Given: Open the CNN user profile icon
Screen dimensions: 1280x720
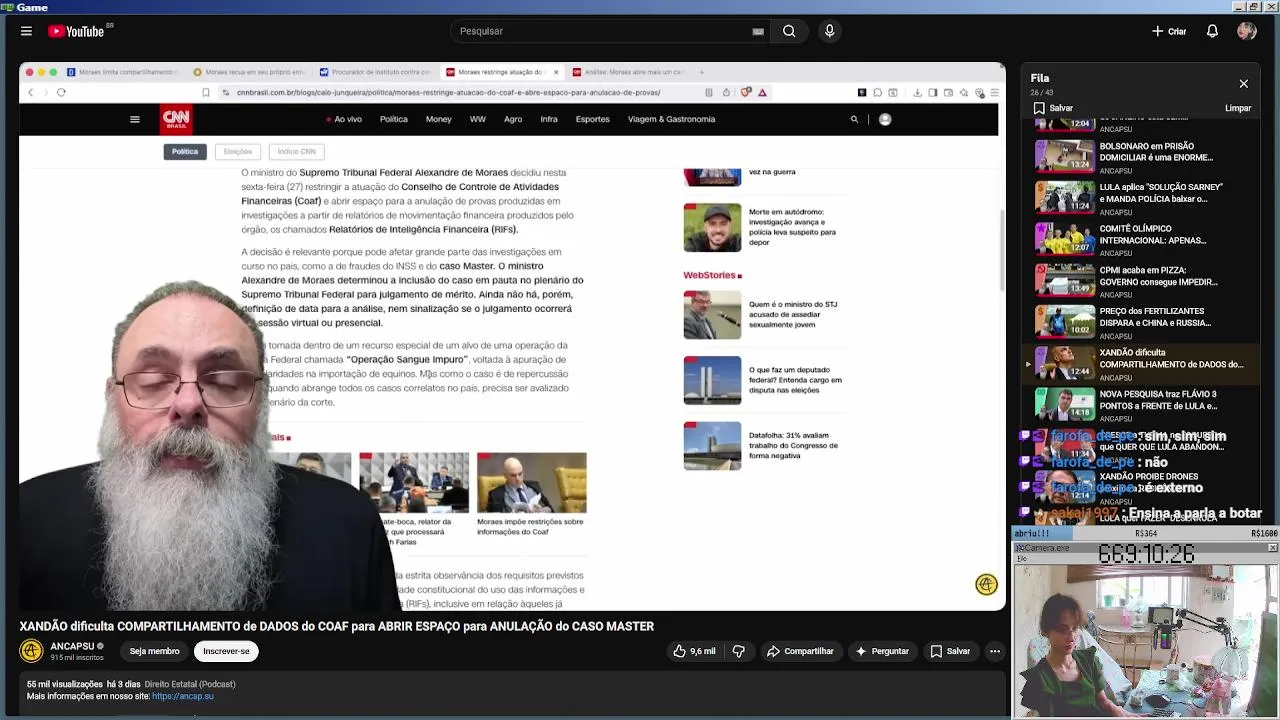Looking at the screenshot, I should click(x=884, y=119).
